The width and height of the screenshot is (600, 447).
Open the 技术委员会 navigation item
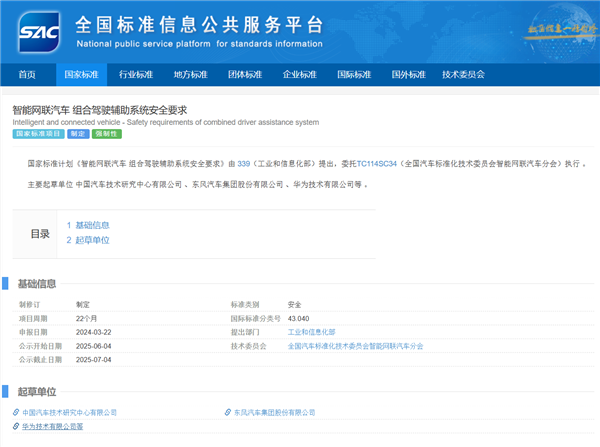(x=464, y=74)
